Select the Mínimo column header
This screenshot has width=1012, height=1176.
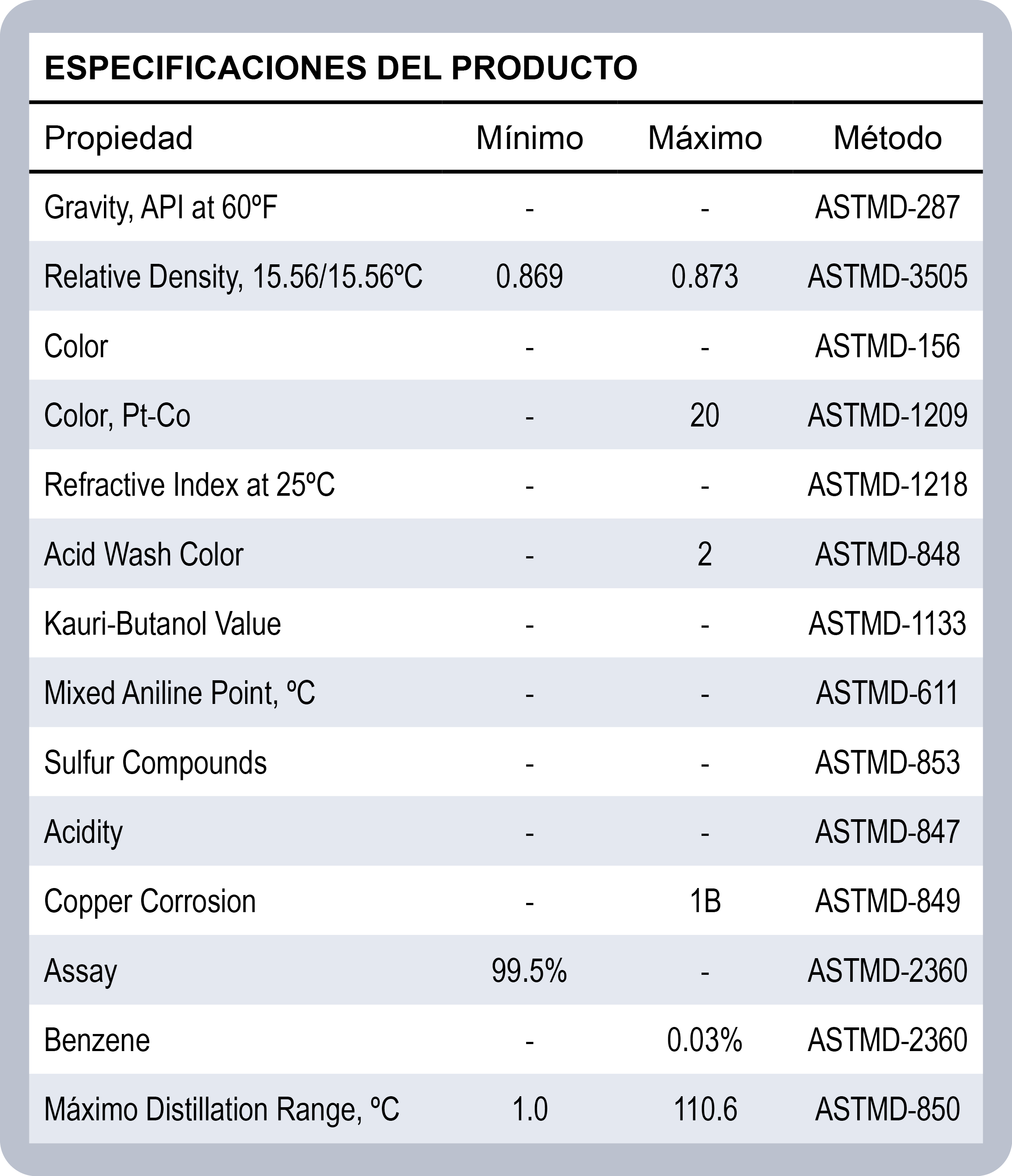point(529,138)
